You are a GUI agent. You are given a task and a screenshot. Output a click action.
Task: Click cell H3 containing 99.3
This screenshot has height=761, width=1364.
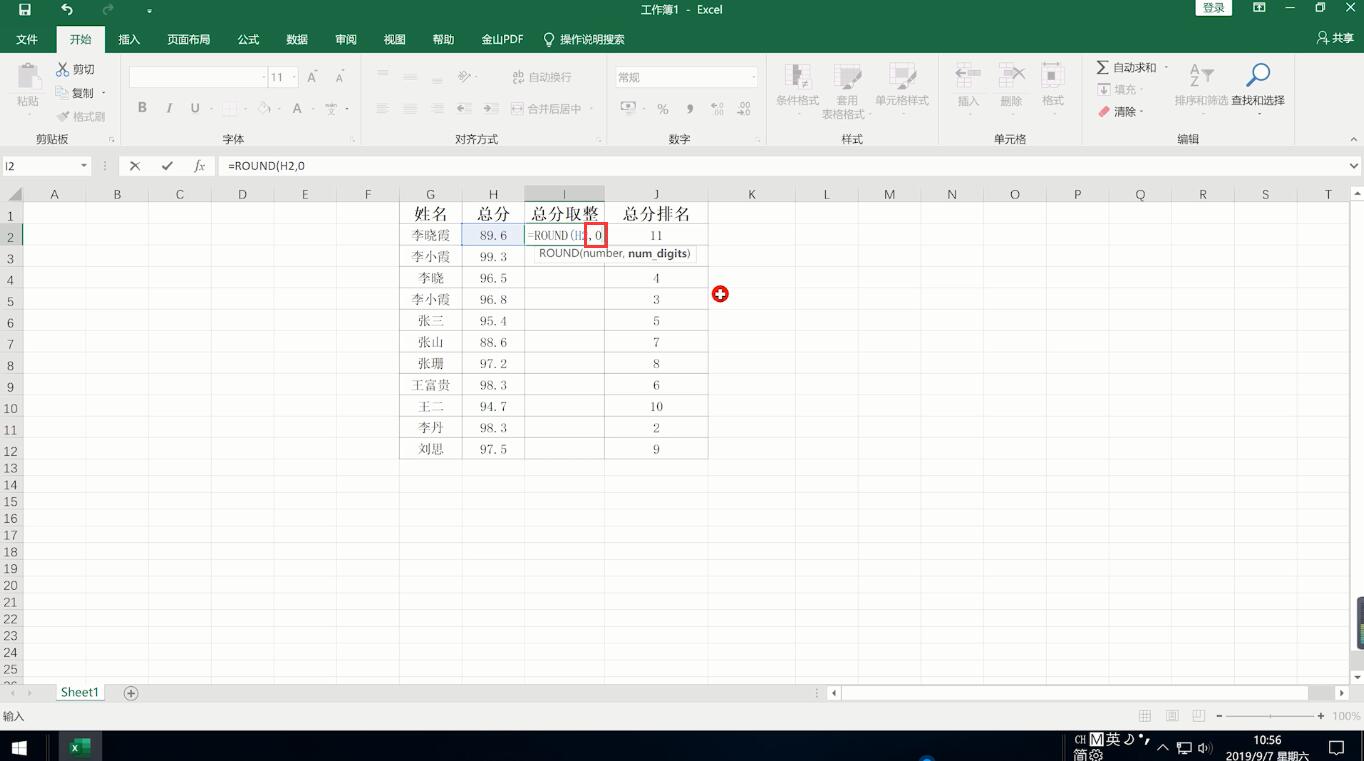click(493, 256)
